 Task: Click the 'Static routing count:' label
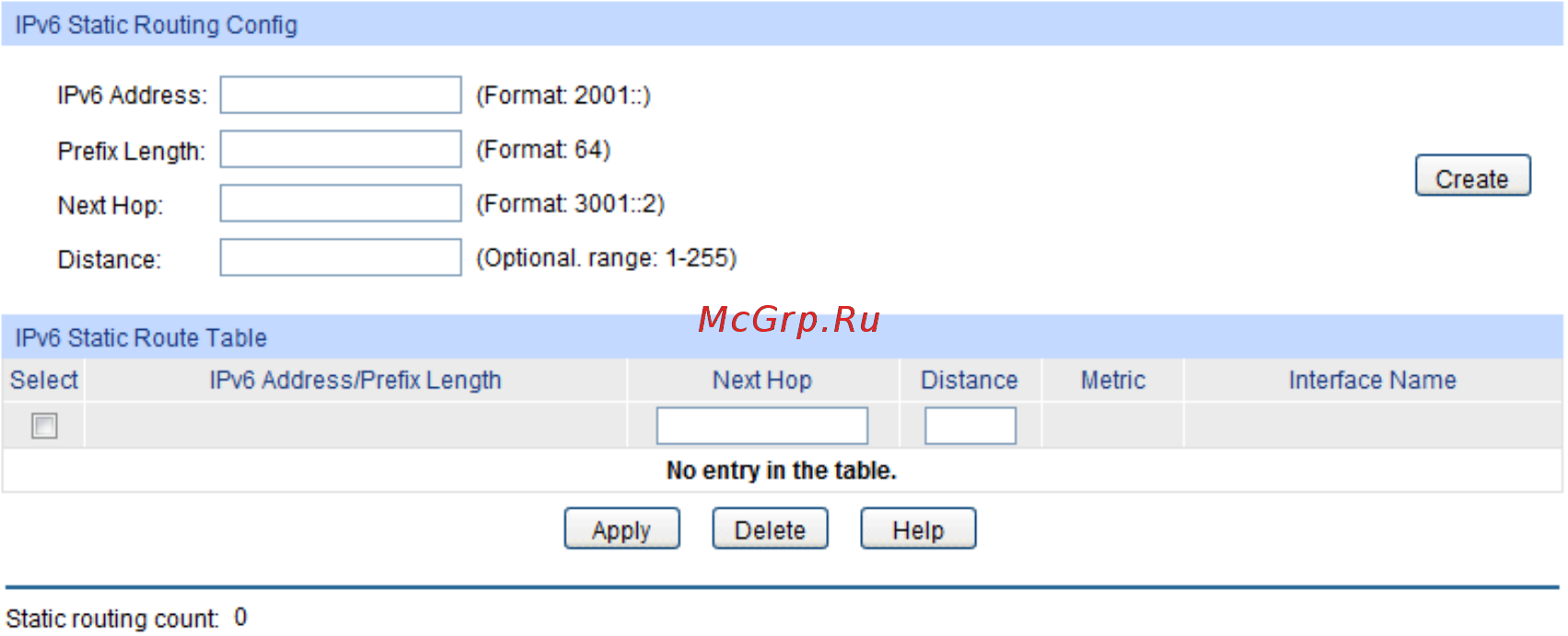pyautogui.click(x=112, y=618)
